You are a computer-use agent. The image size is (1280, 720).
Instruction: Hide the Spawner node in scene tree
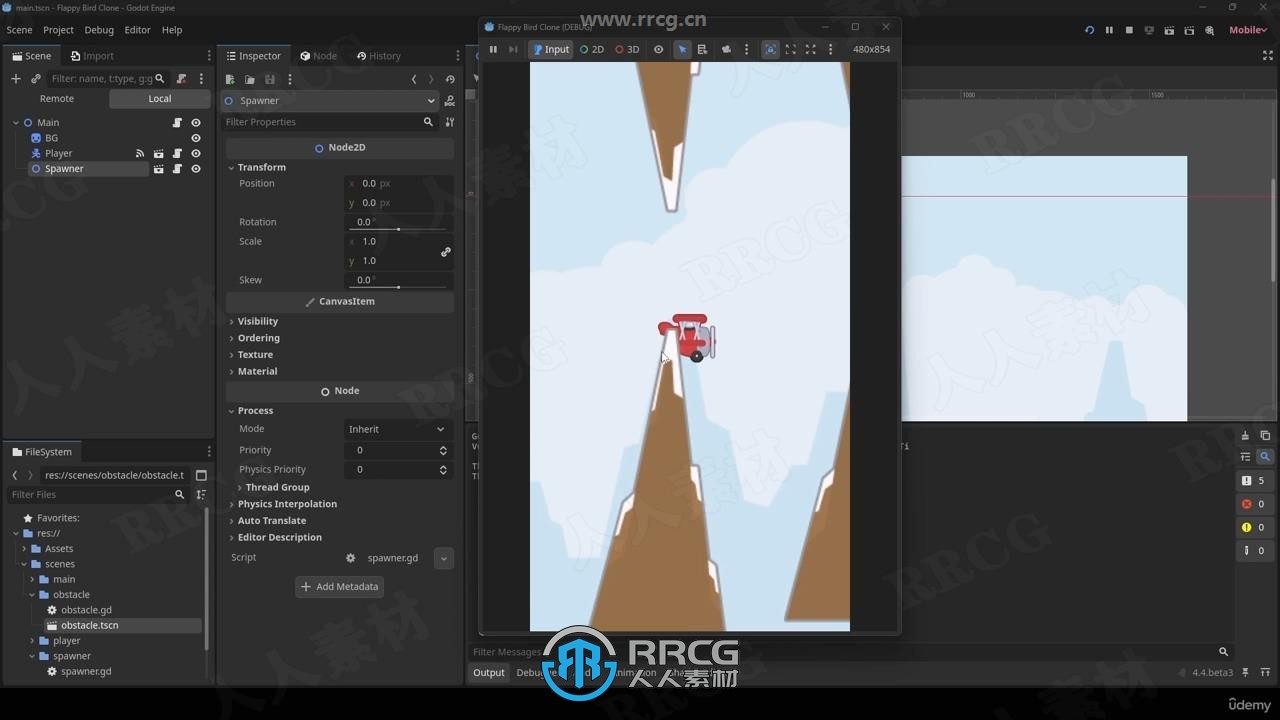click(196, 169)
